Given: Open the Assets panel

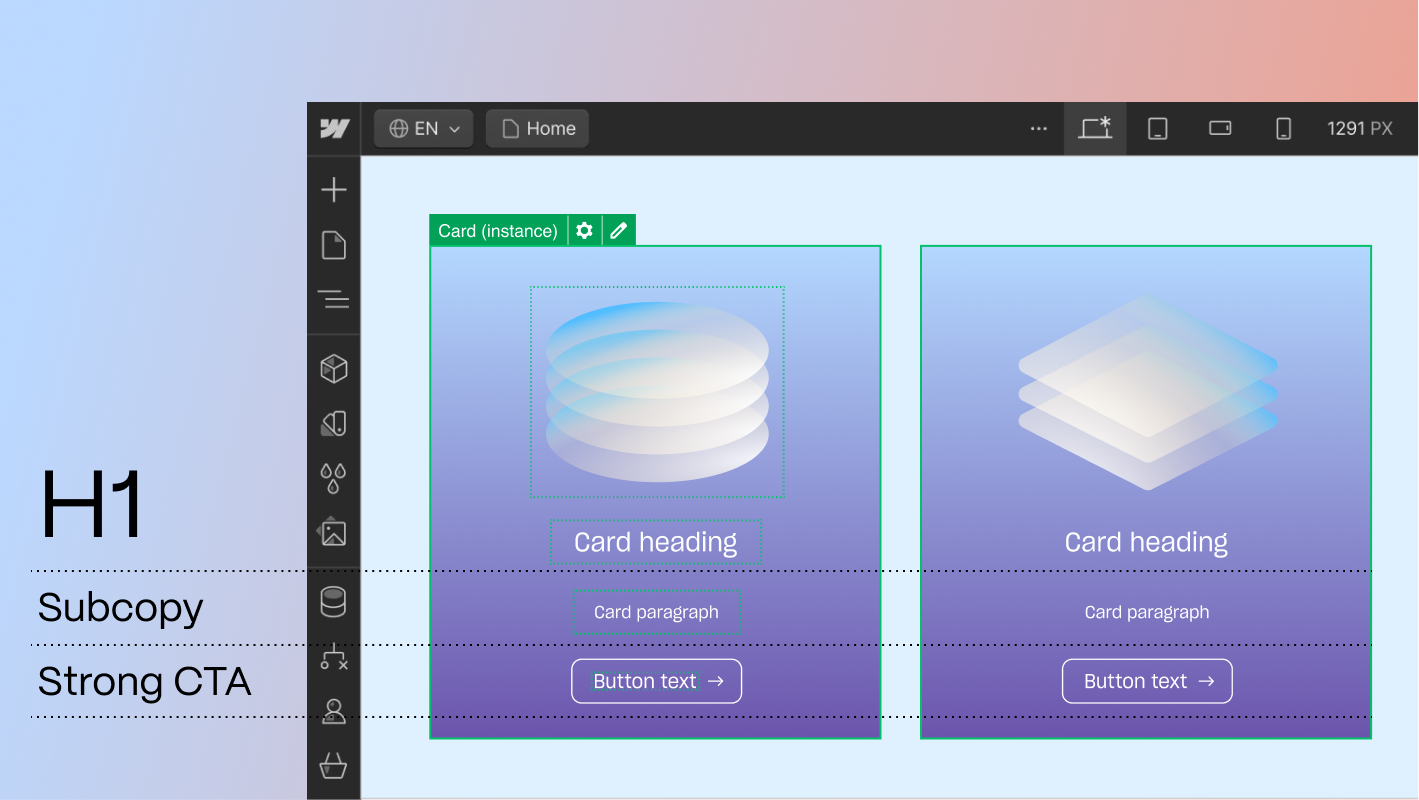Looking at the screenshot, I should (333, 533).
